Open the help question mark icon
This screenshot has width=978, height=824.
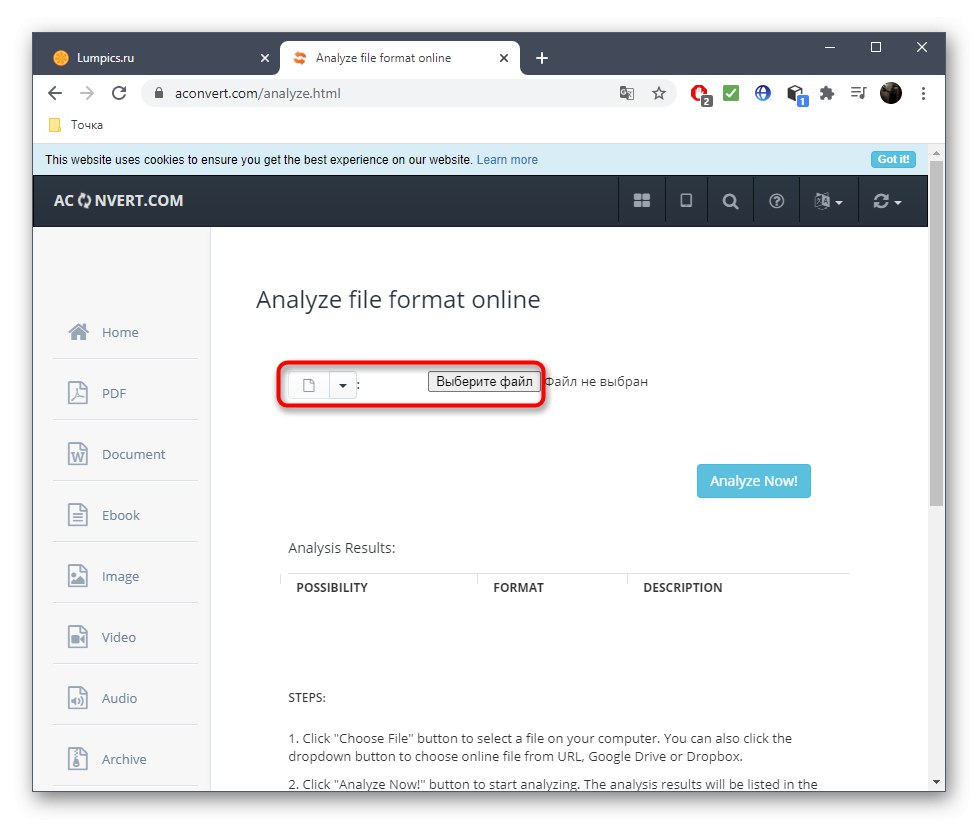click(x=777, y=201)
